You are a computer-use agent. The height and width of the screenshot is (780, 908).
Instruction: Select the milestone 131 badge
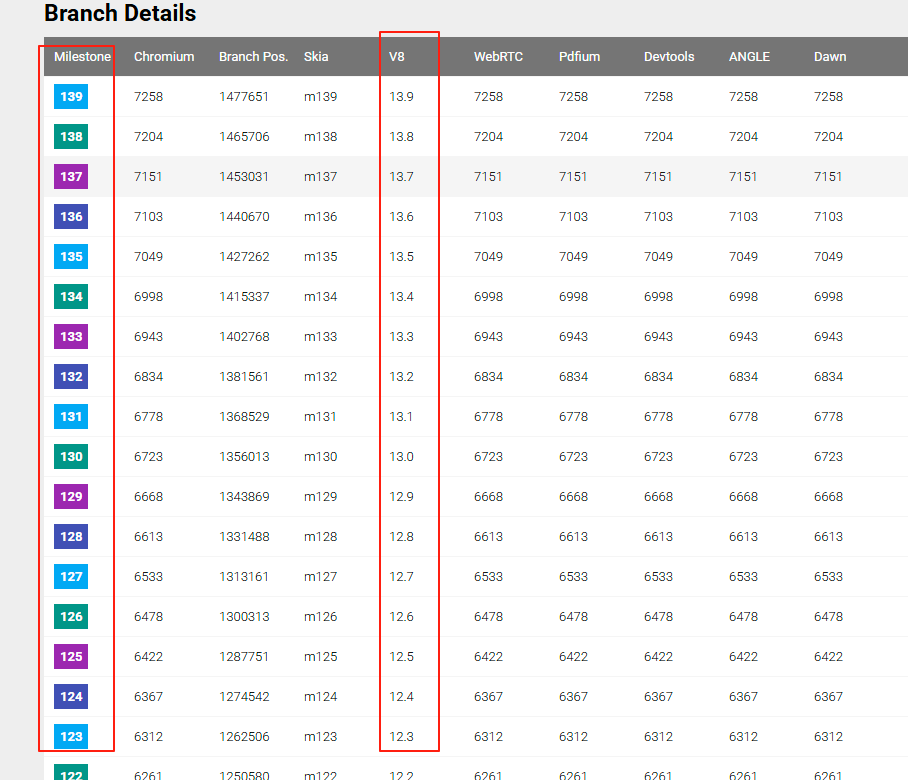[x=71, y=417]
